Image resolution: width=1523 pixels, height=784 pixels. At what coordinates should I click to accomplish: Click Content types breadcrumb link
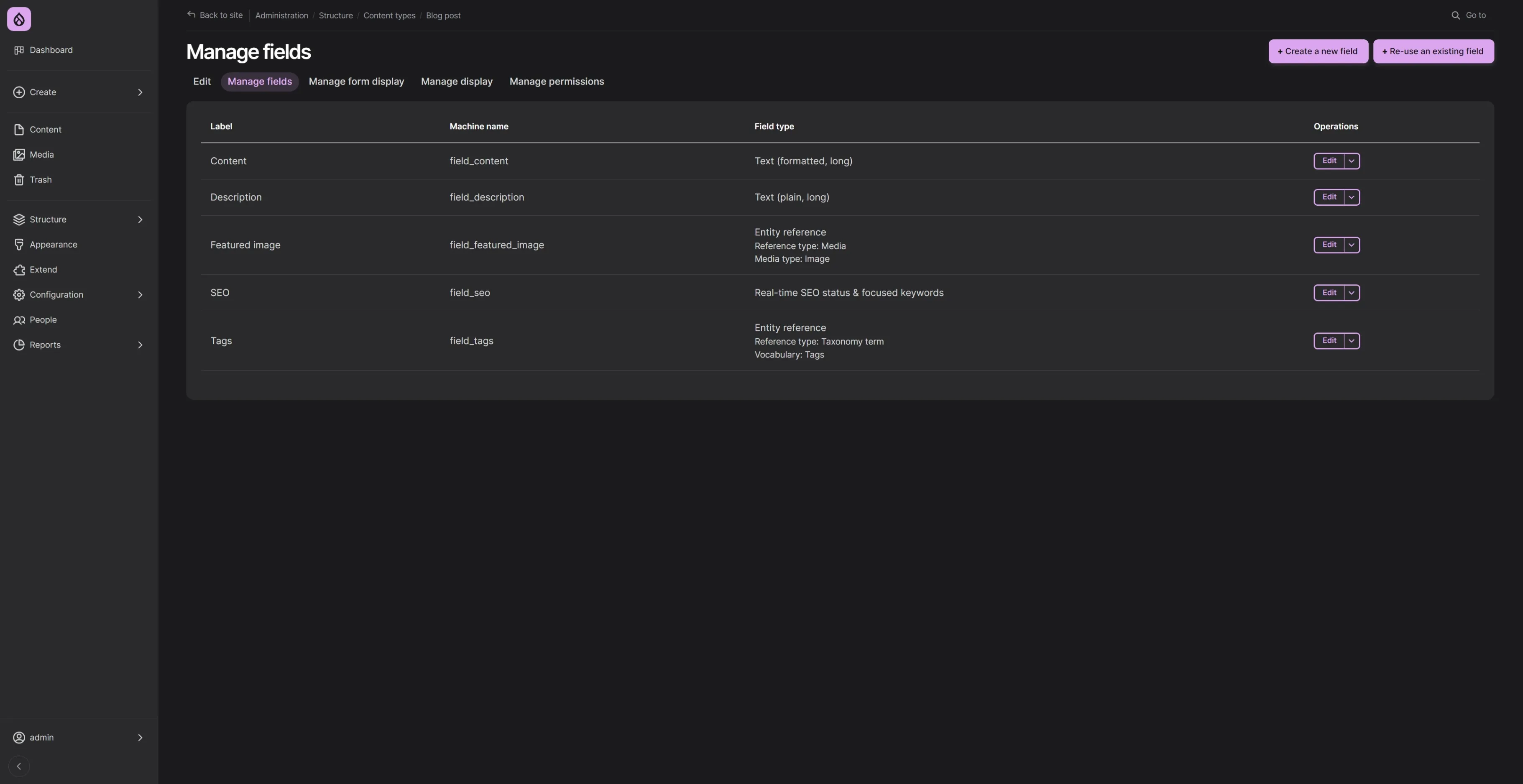(389, 15)
